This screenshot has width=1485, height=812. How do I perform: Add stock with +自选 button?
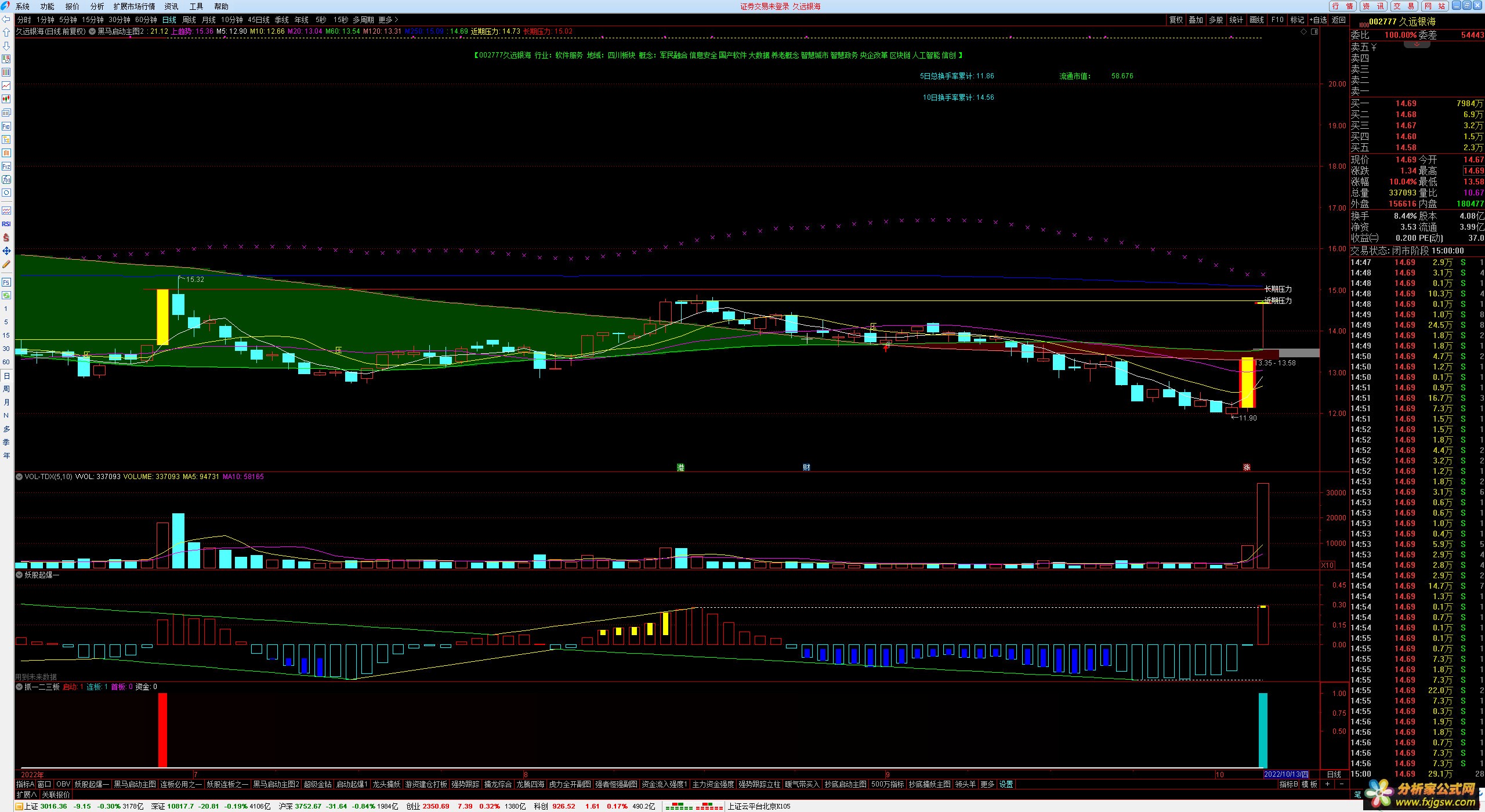pos(1319,20)
